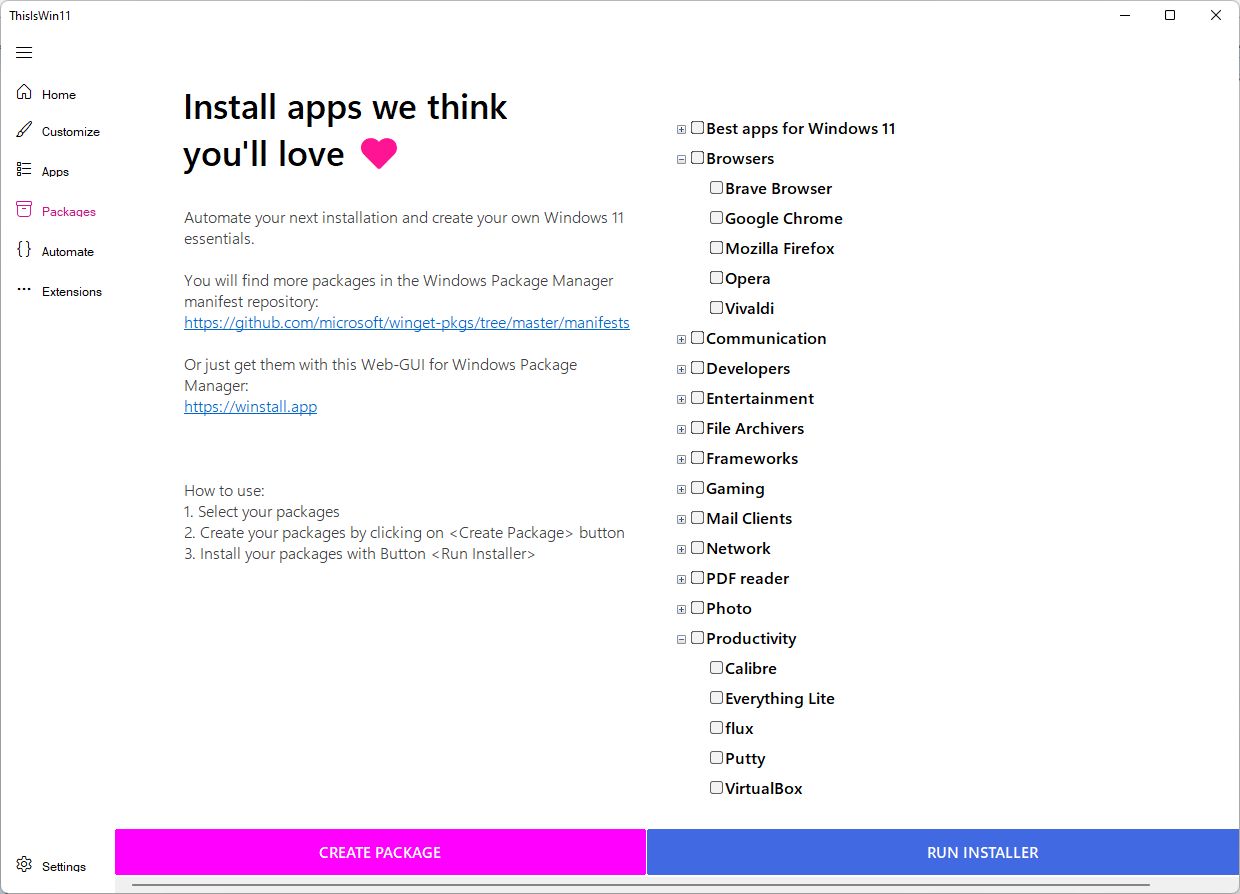Check the Productivity category checkbox

pos(697,638)
